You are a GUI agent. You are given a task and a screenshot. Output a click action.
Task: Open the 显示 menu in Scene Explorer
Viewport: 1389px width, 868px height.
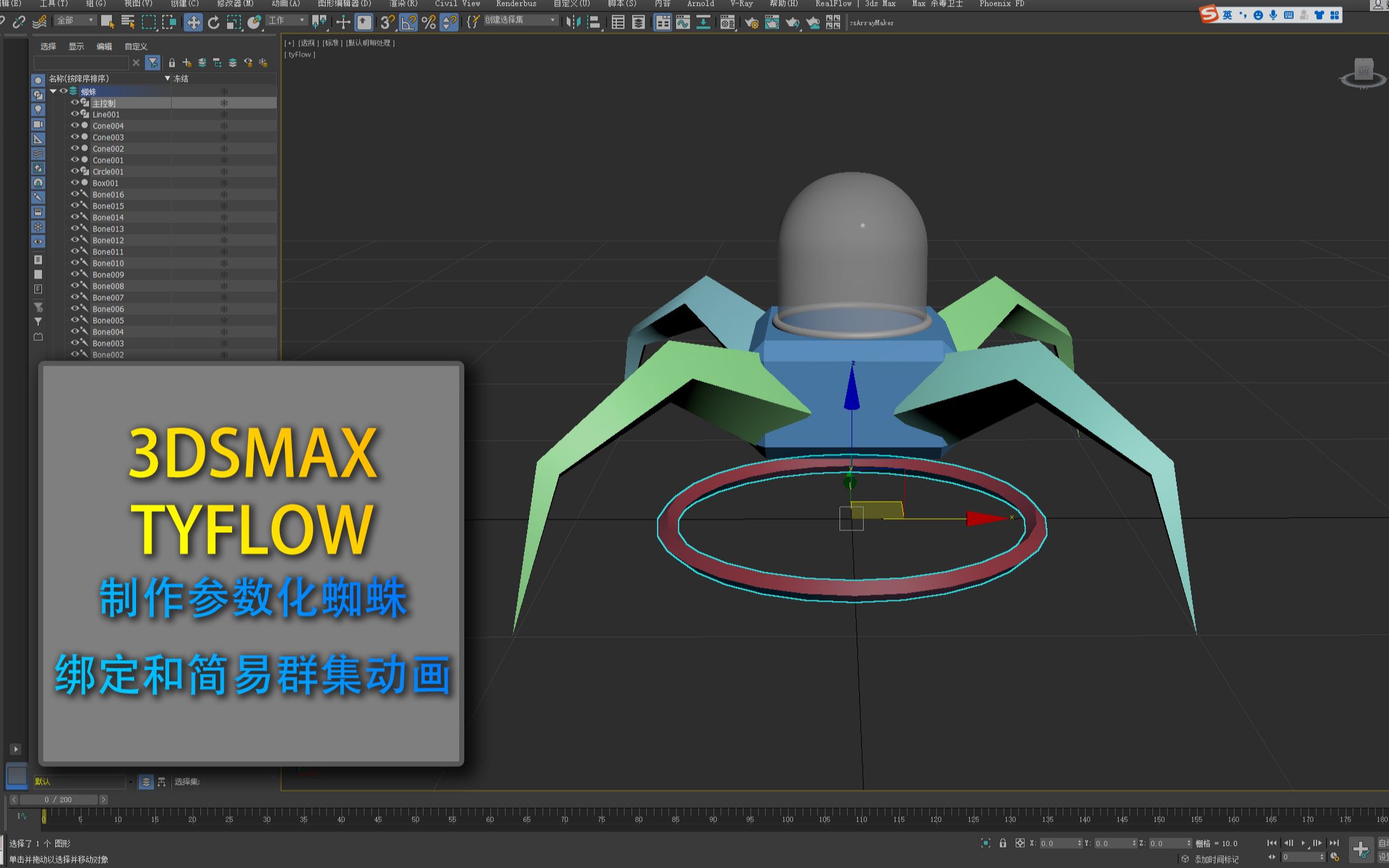(x=76, y=46)
